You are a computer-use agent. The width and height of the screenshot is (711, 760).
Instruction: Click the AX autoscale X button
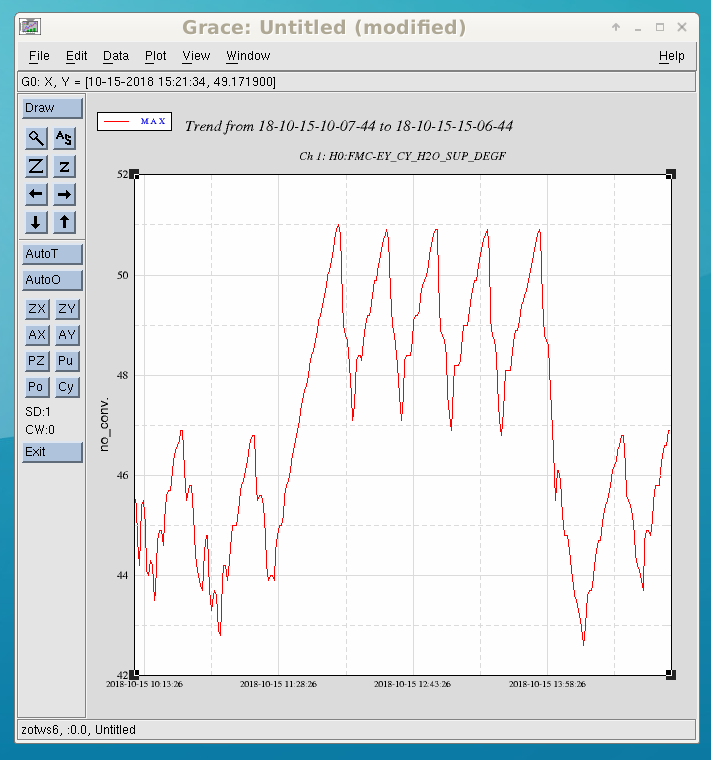(x=37, y=335)
